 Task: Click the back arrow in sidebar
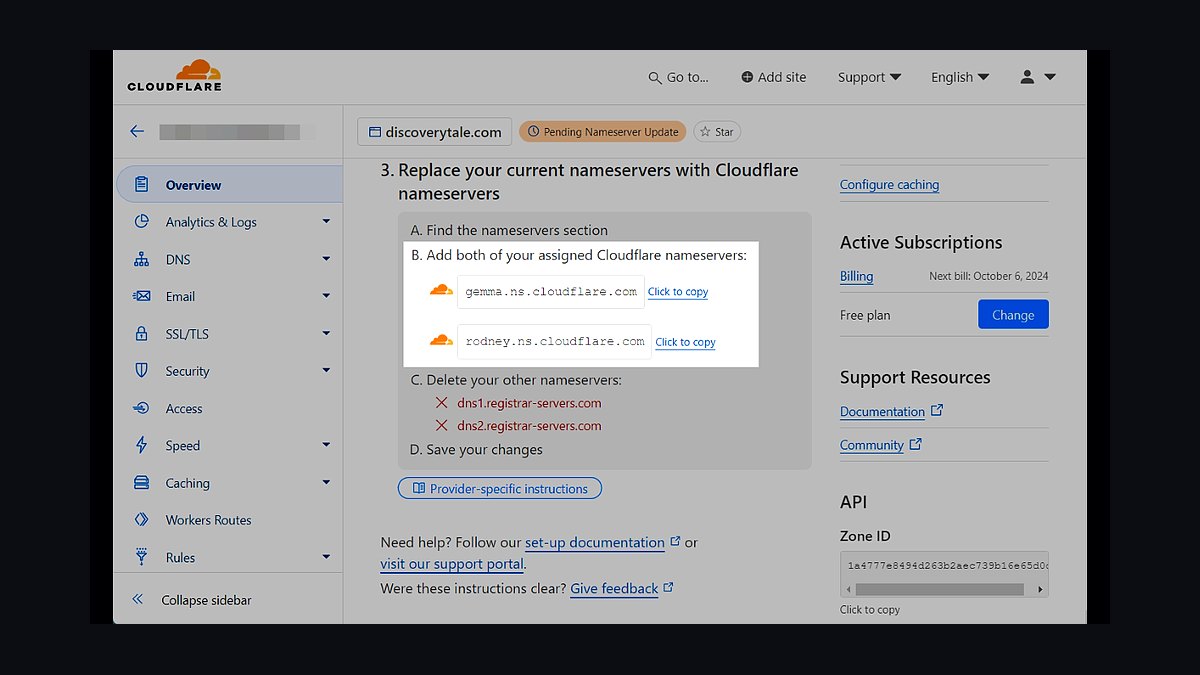(137, 131)
